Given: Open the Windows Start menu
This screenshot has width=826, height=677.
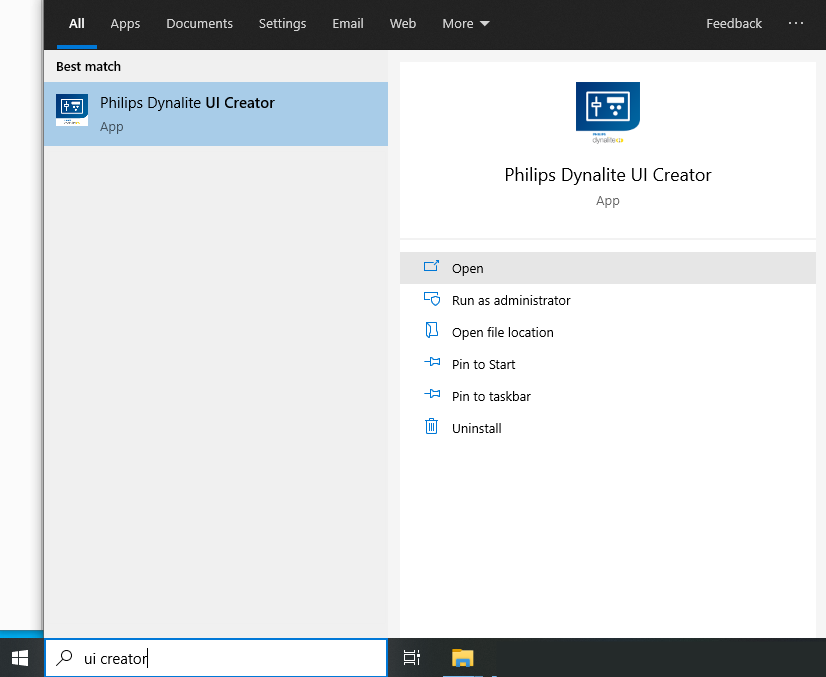Looking at the screenshot, I should click(x=20, y=657).
